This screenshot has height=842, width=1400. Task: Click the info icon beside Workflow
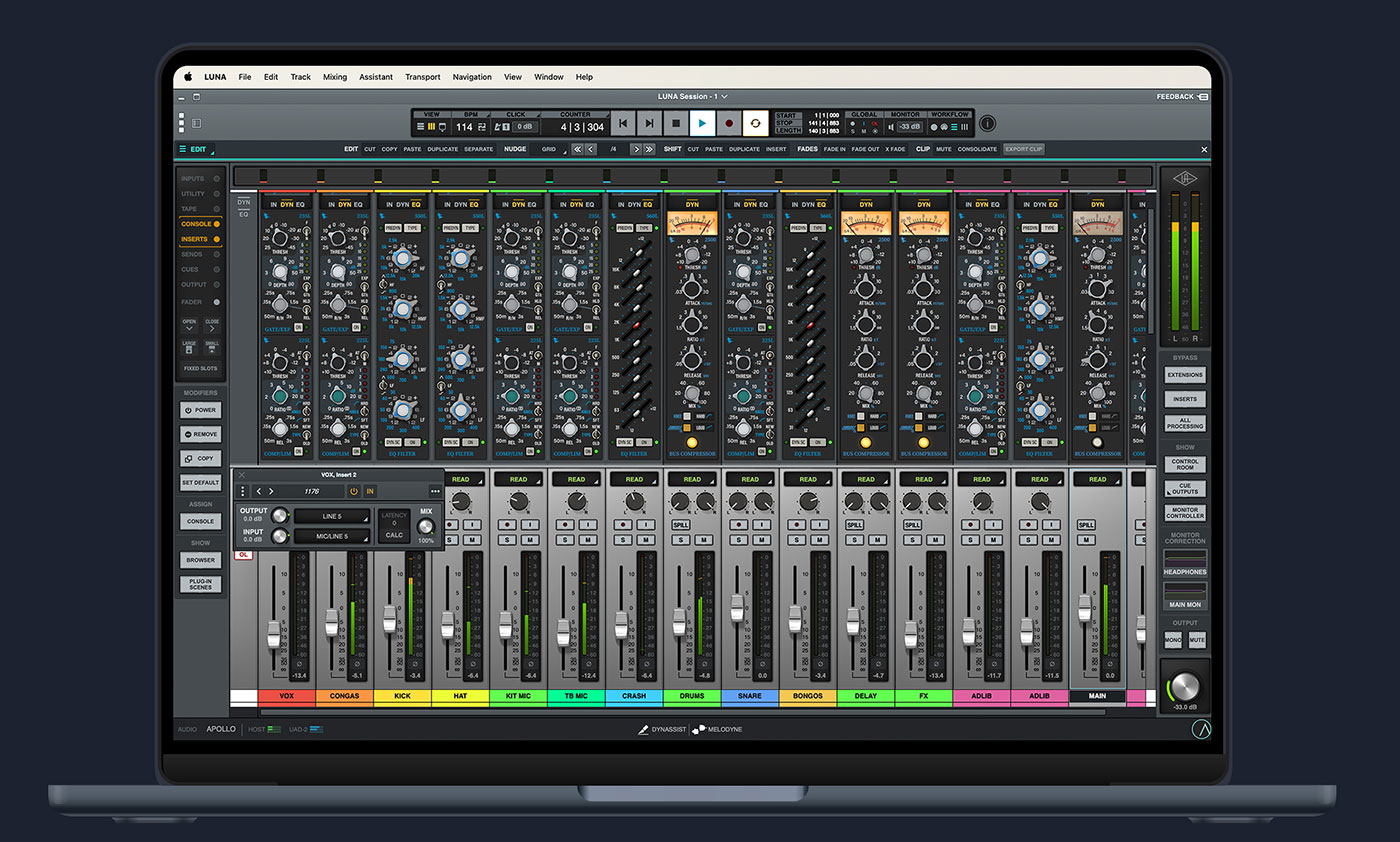tap(987, 123)
